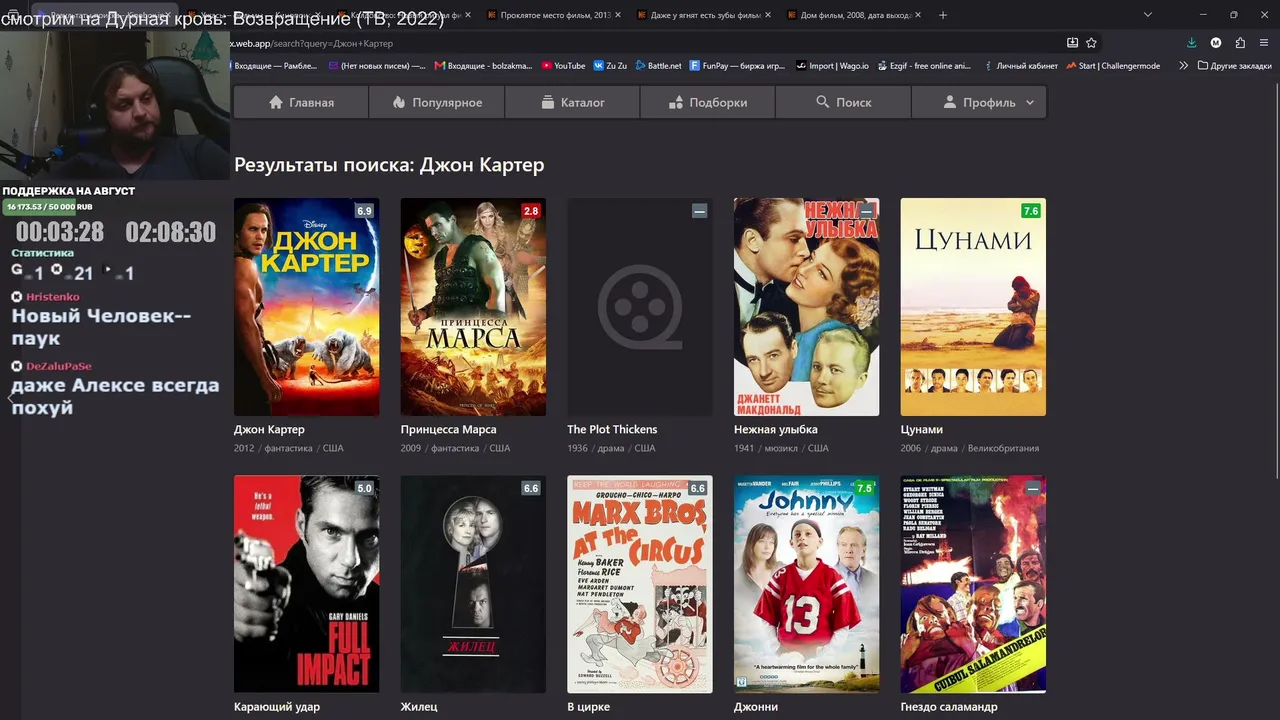Viewport: 1280px width, 720px height.
Task: Open the Главная home navigation tab
Action: point(301,102)
